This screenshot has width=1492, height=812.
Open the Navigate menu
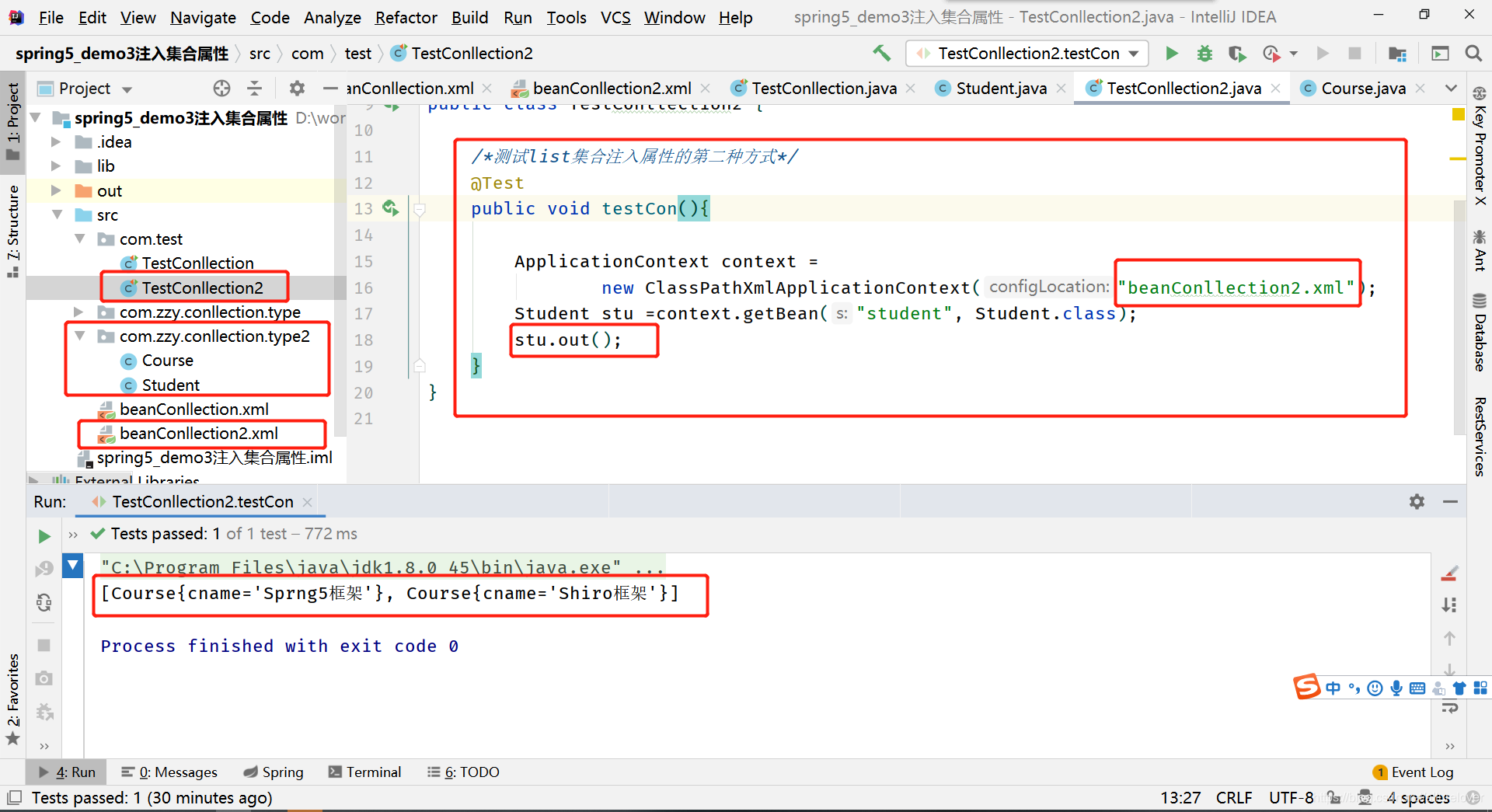(x=203, y=17)
